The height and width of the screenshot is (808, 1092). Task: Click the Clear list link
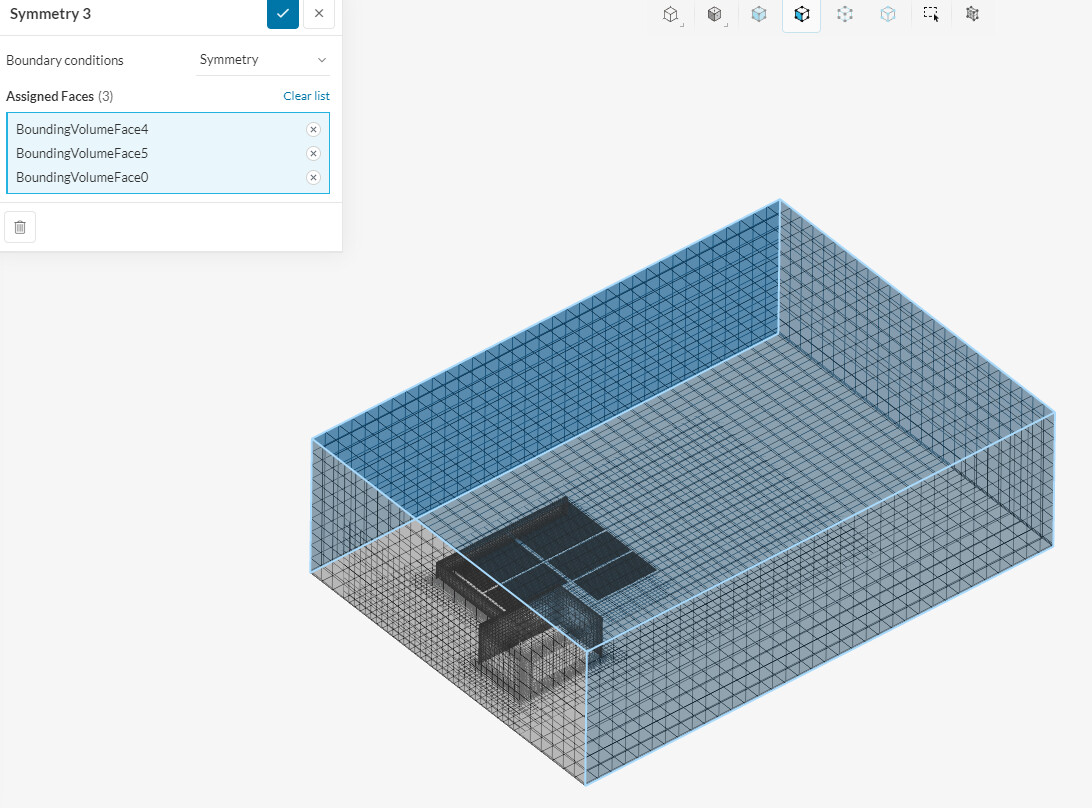coord(306,96)
